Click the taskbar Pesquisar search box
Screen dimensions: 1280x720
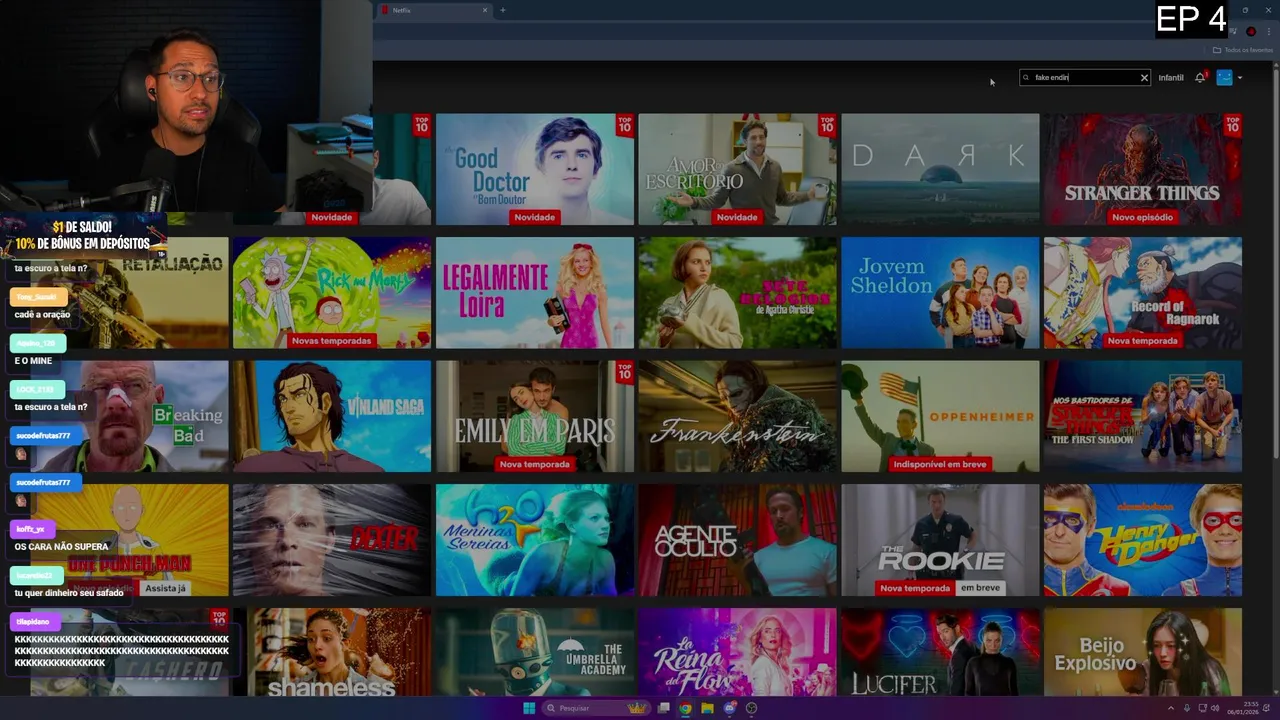pyautogui.click(x=597, y=708)
